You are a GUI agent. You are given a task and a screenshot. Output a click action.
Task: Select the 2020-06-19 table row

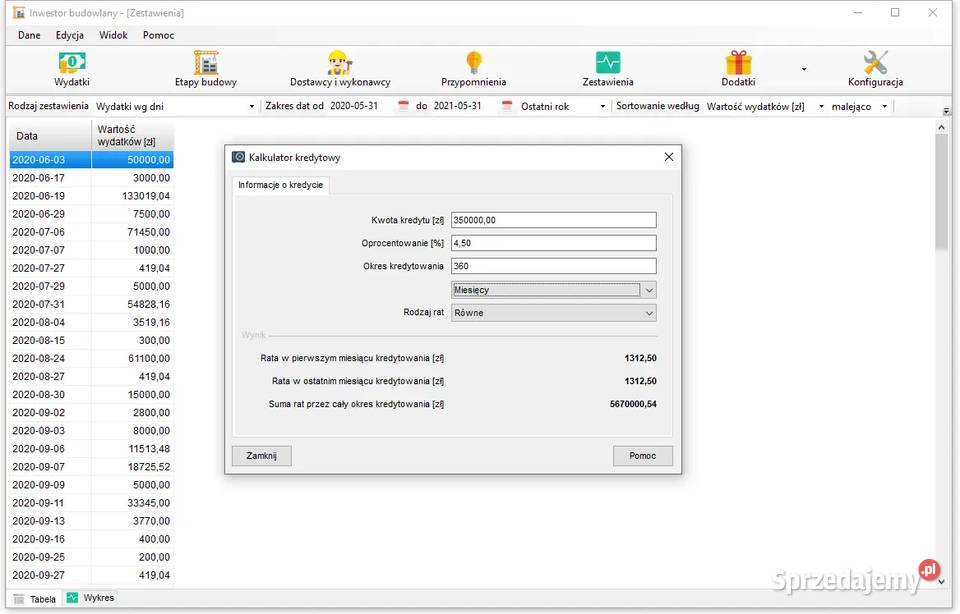point(91,196)
